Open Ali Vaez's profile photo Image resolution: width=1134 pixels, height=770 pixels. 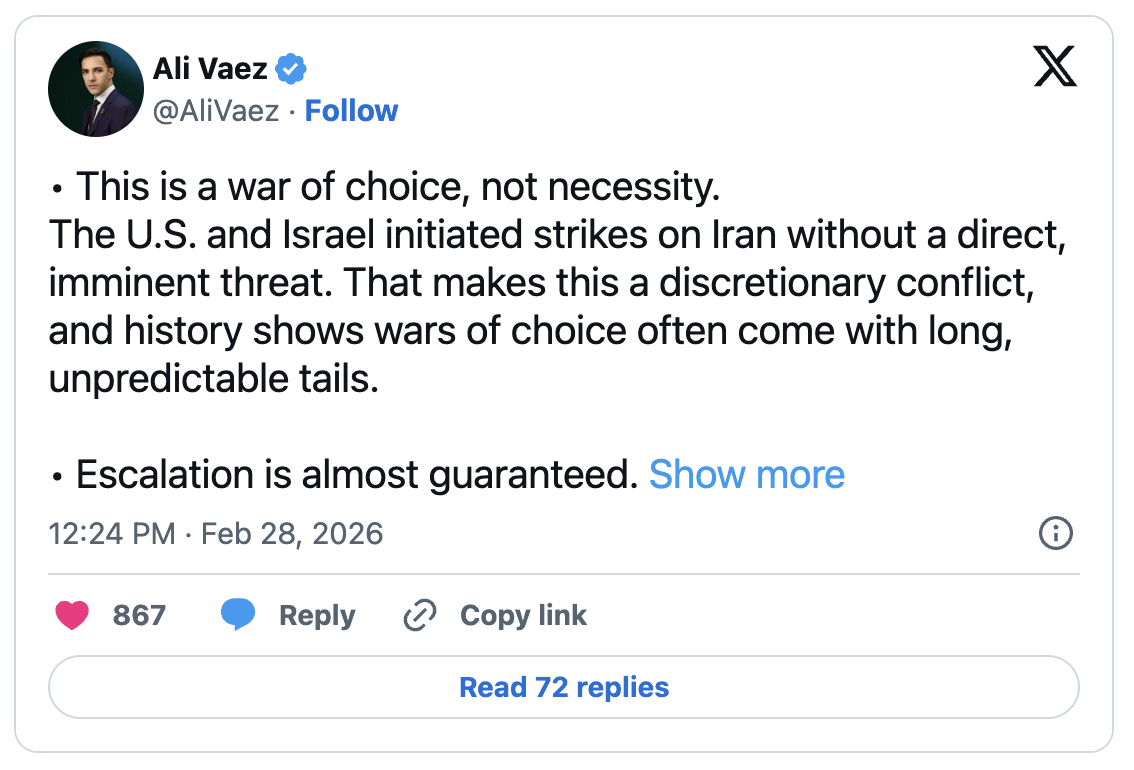[96, 89]
